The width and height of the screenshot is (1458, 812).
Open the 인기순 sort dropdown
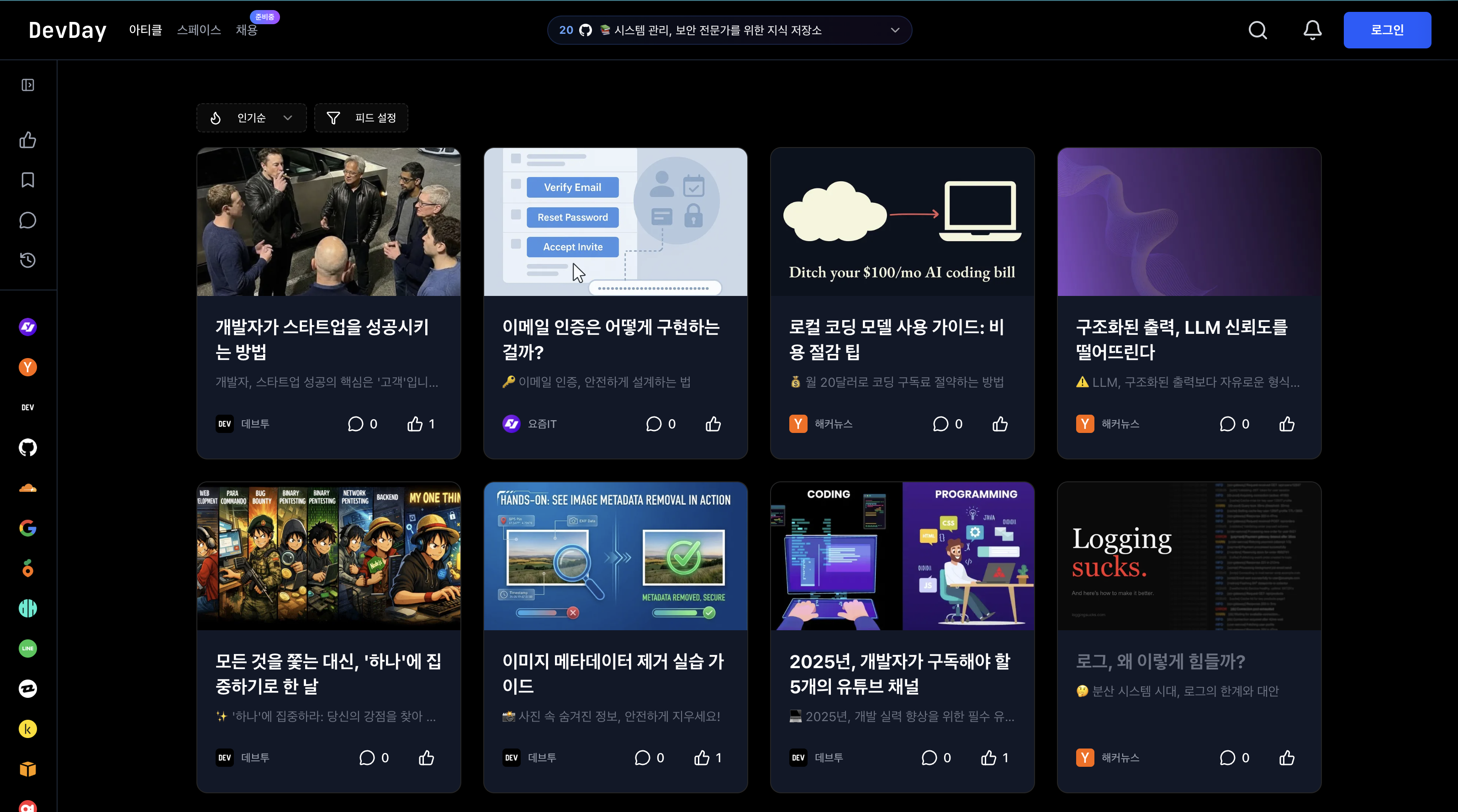[x=251, y=118]
